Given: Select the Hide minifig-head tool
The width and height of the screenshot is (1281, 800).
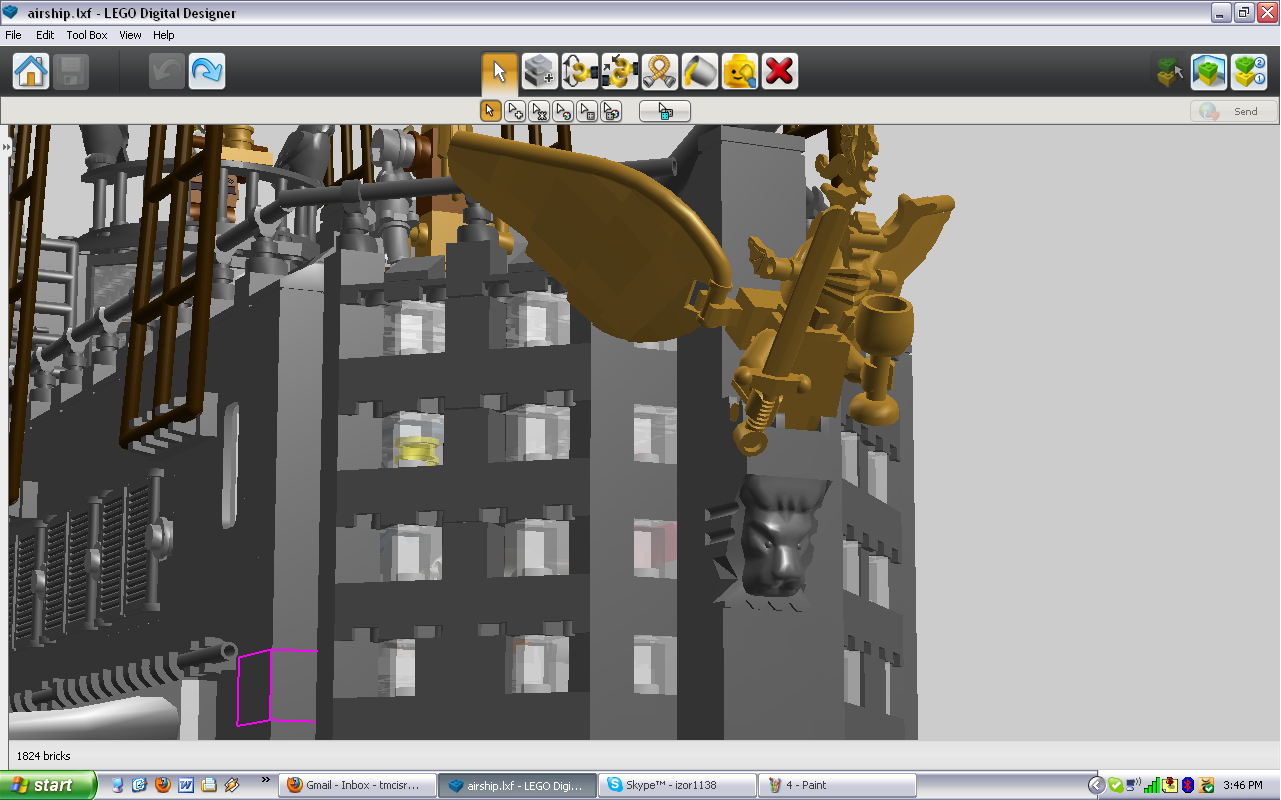Looking at the screenshot, I should click(740, 72).
